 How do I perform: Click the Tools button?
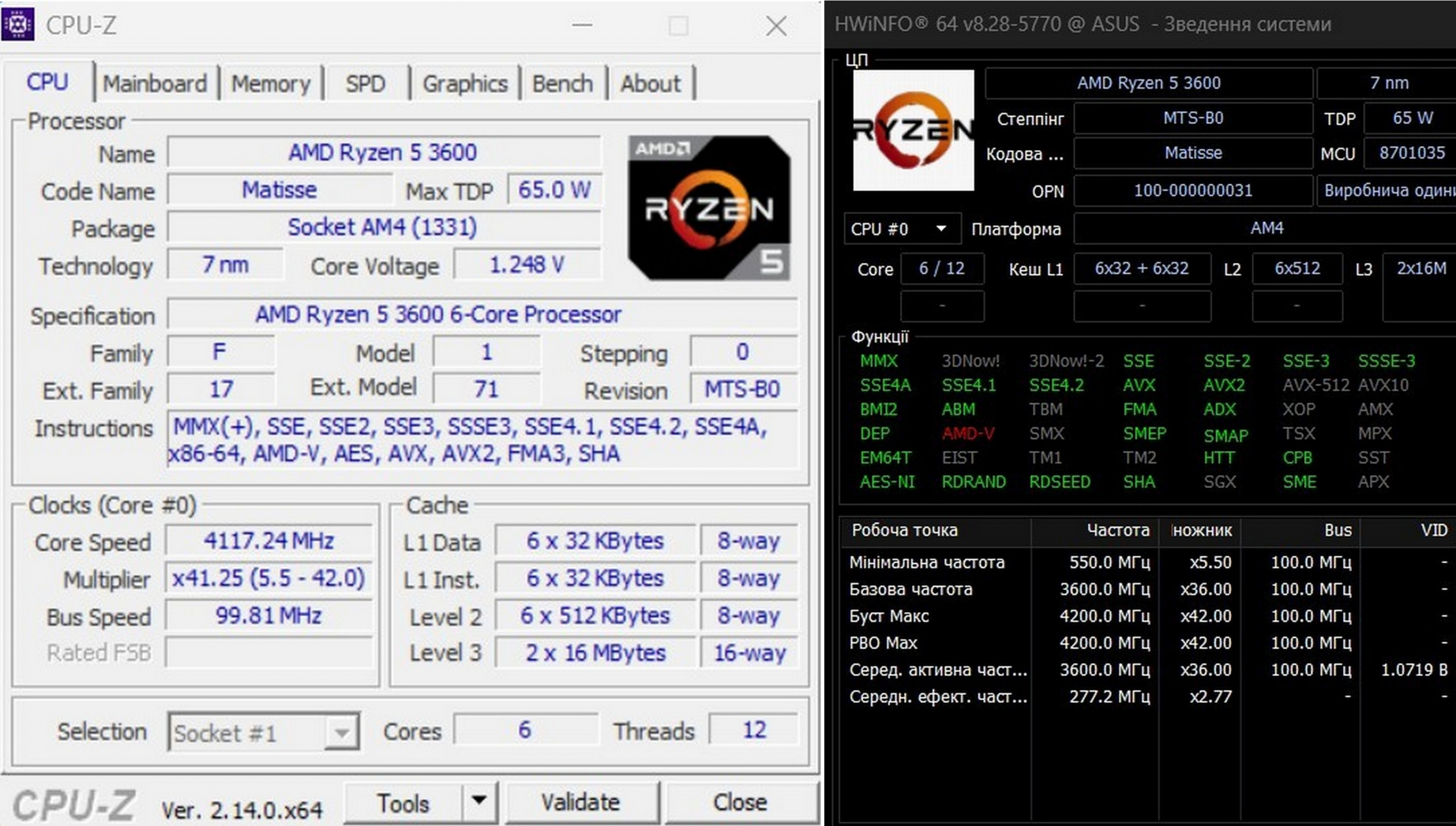(x=403, y=803)
